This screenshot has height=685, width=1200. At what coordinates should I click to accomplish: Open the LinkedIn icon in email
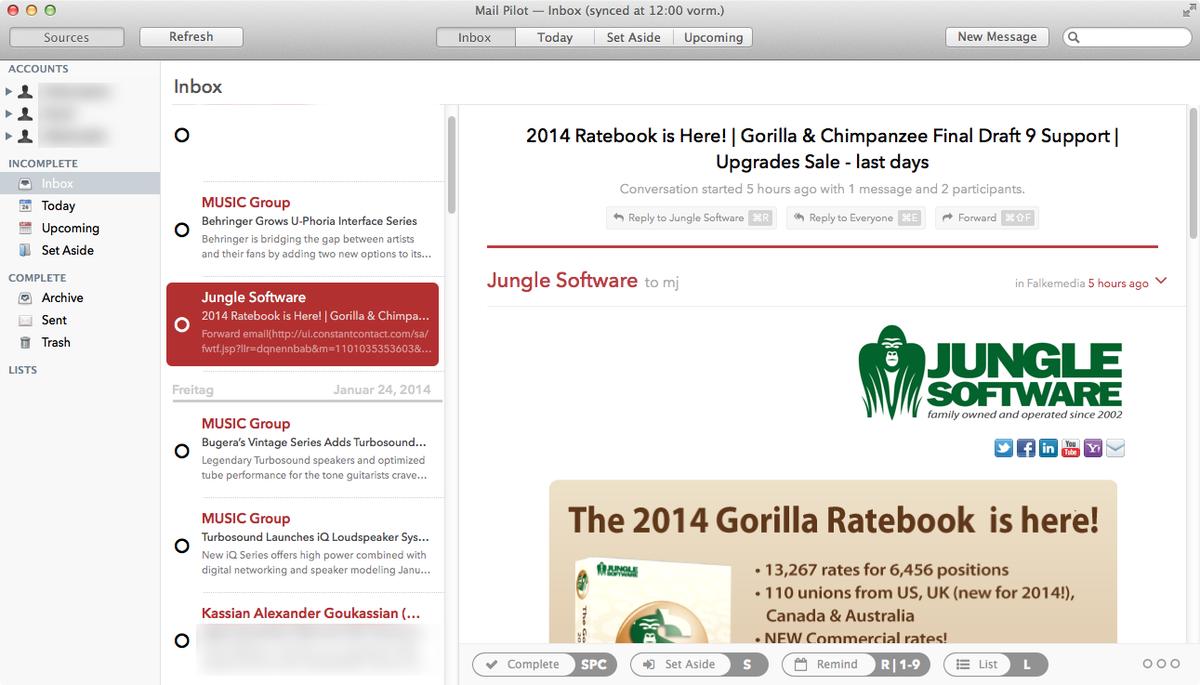1048,448
